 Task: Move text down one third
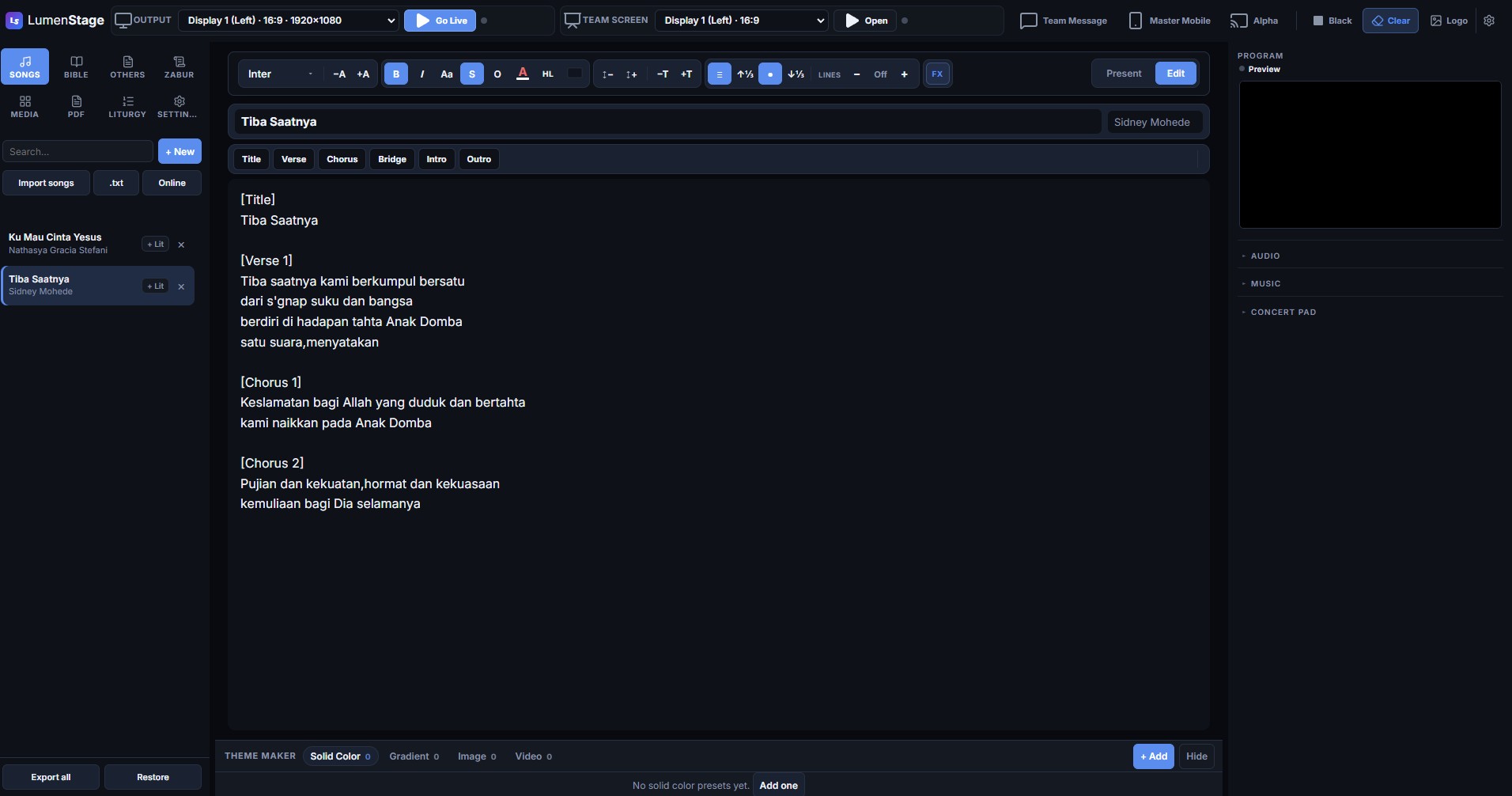[x=796, y=74]
